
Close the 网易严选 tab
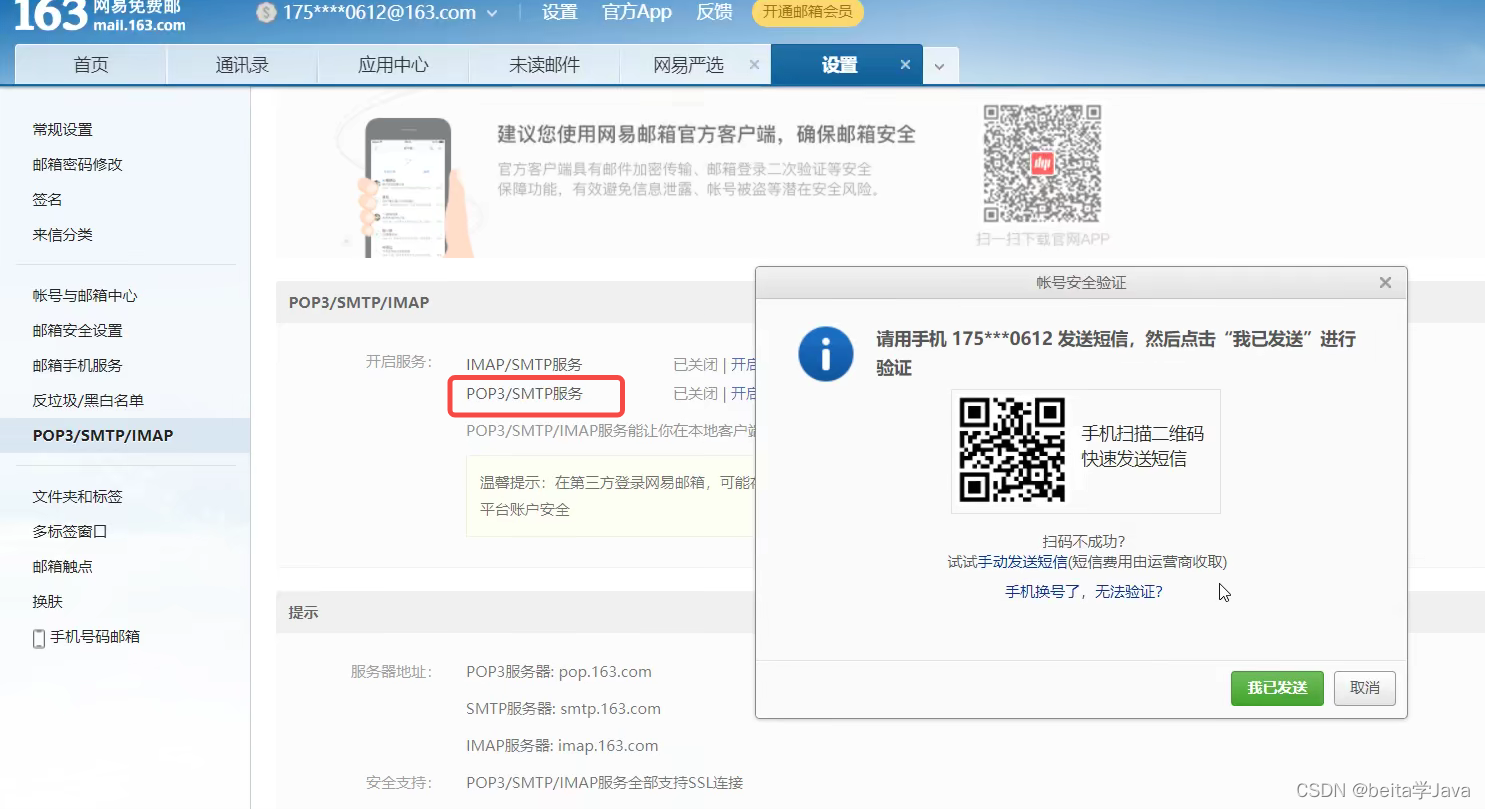754,64
